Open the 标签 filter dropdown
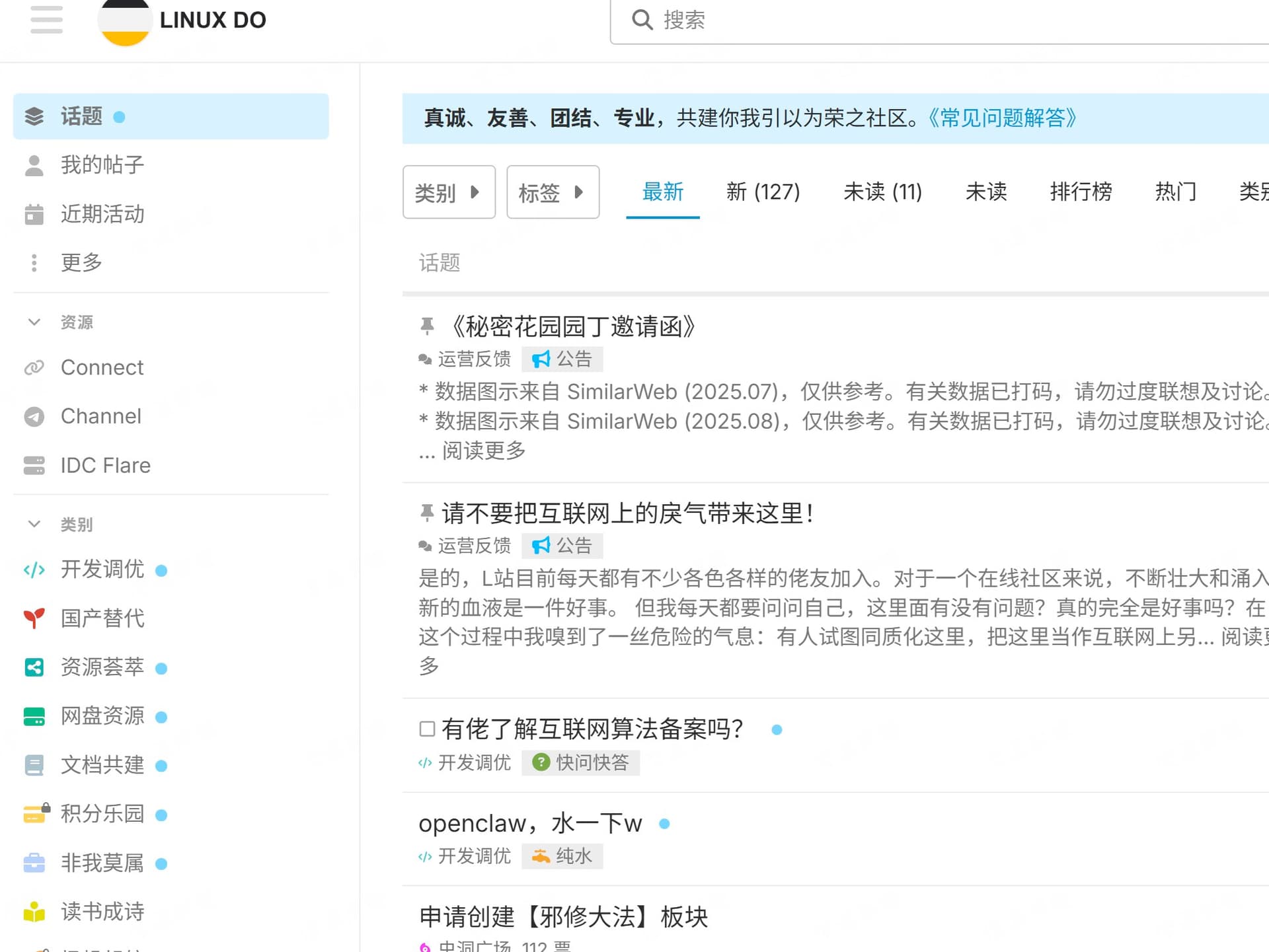The width and height of the screenshot is (1269, 952). [x=553, y=192]
